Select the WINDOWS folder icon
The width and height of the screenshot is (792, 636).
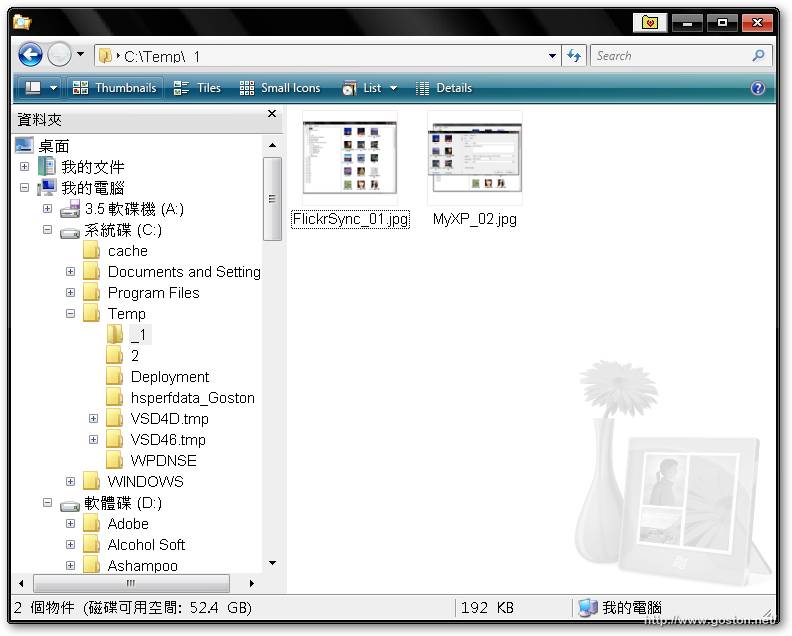coord(91,481)
